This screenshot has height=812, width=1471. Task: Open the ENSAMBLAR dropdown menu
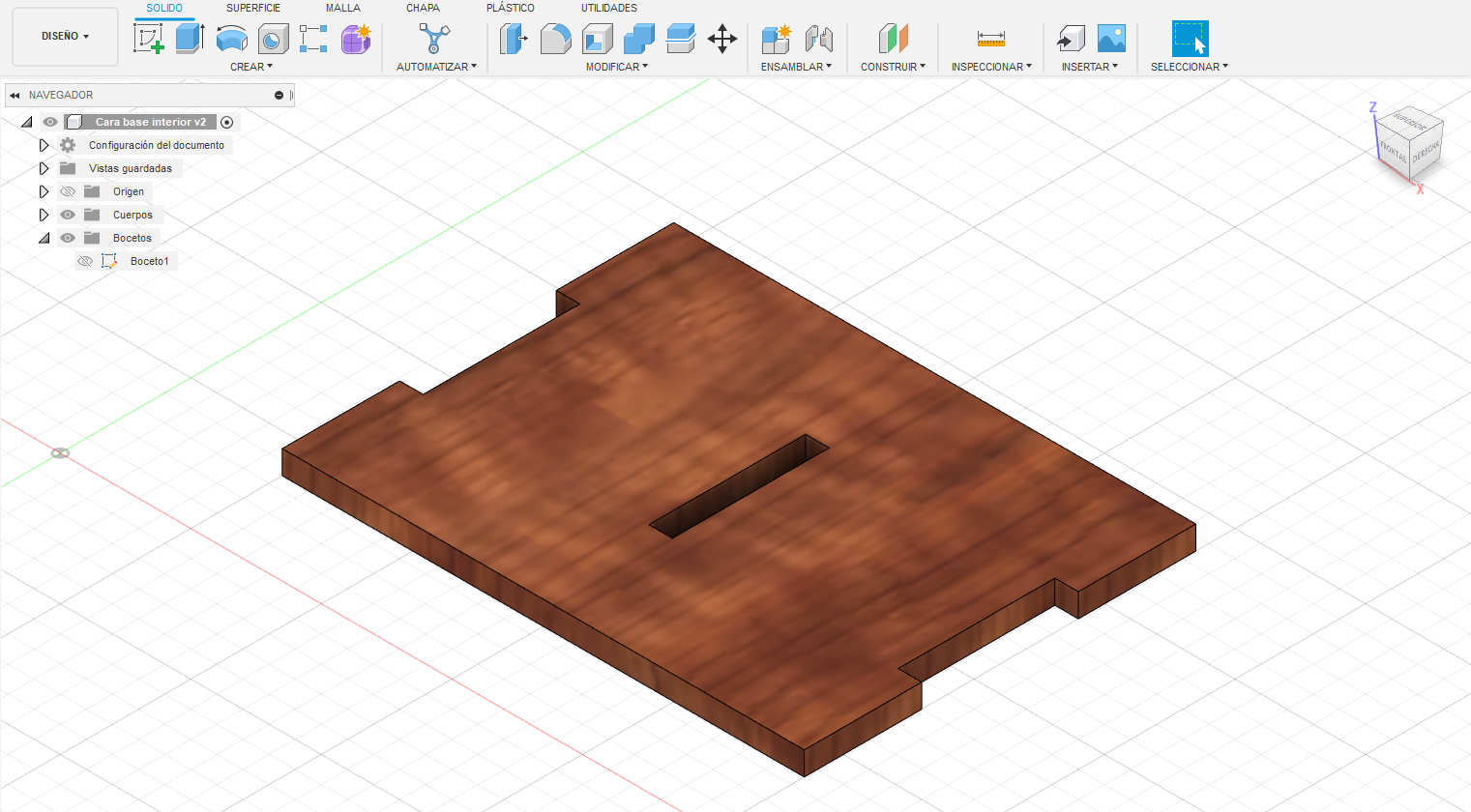(x=796, y=67)
